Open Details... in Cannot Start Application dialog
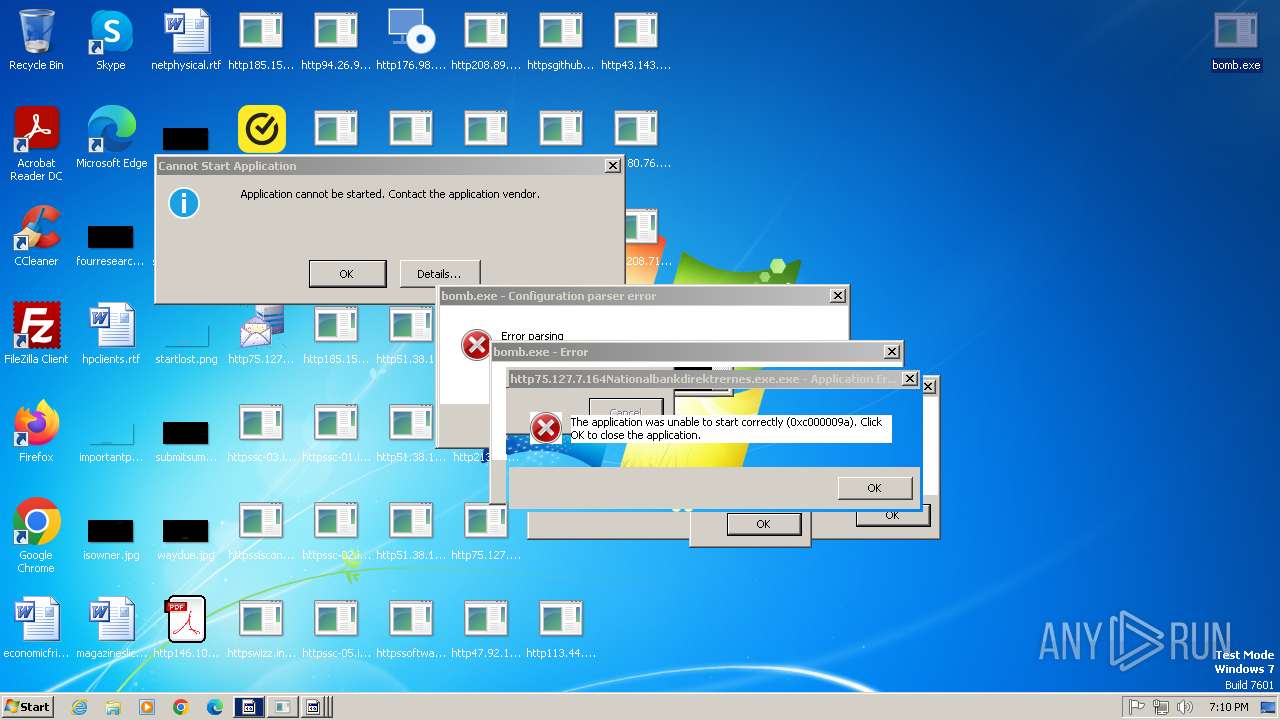 coord(439,274)
